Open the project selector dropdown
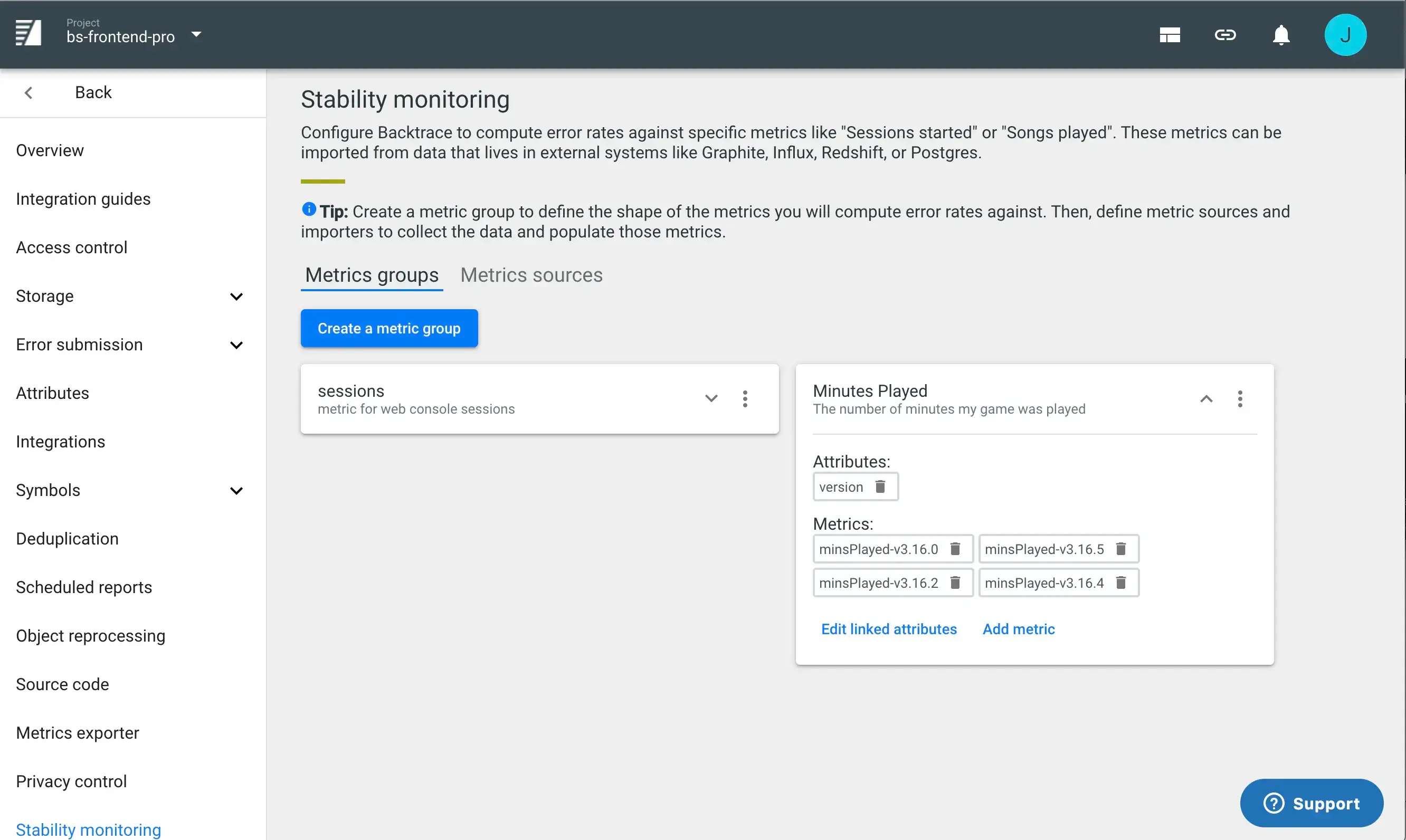Viewport: 1406px width, 840px height. coord(196,35)
